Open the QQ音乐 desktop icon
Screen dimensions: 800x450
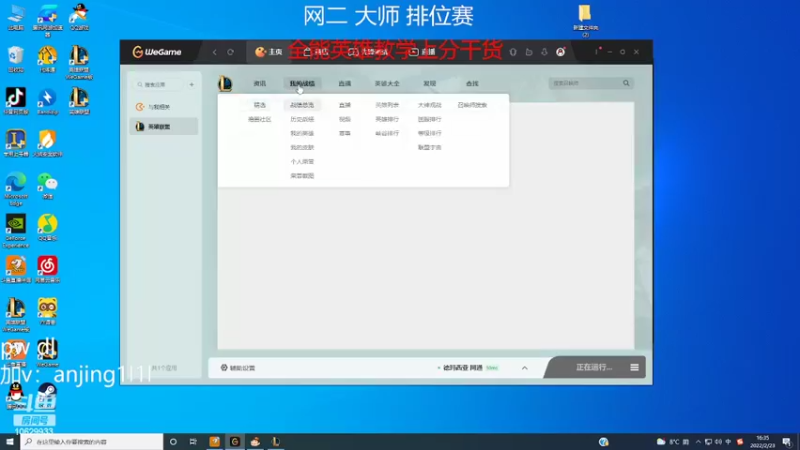point(47,228)
